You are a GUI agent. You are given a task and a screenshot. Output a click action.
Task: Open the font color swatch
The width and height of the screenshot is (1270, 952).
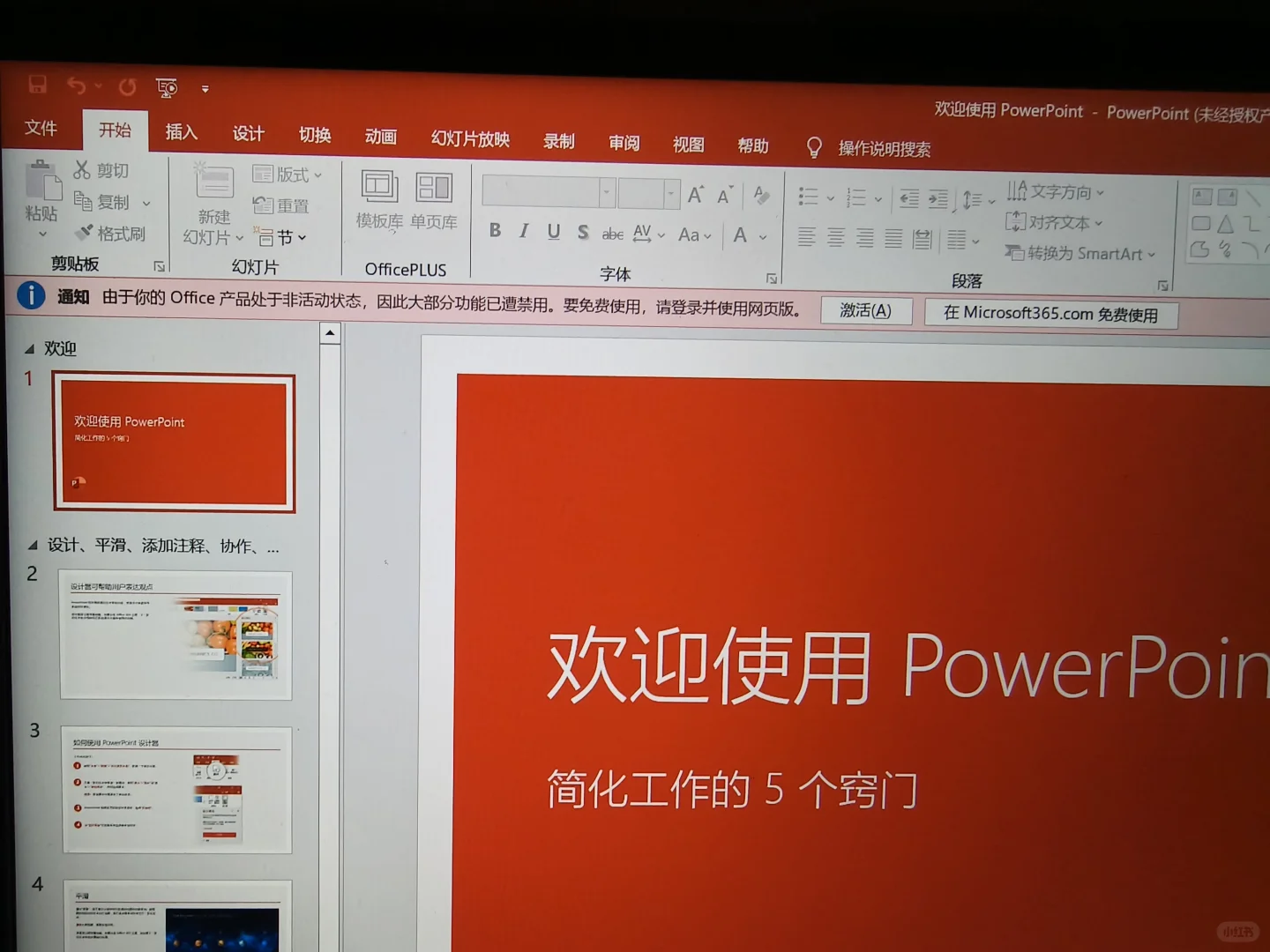pyautogui.click(x=741, y=234)
